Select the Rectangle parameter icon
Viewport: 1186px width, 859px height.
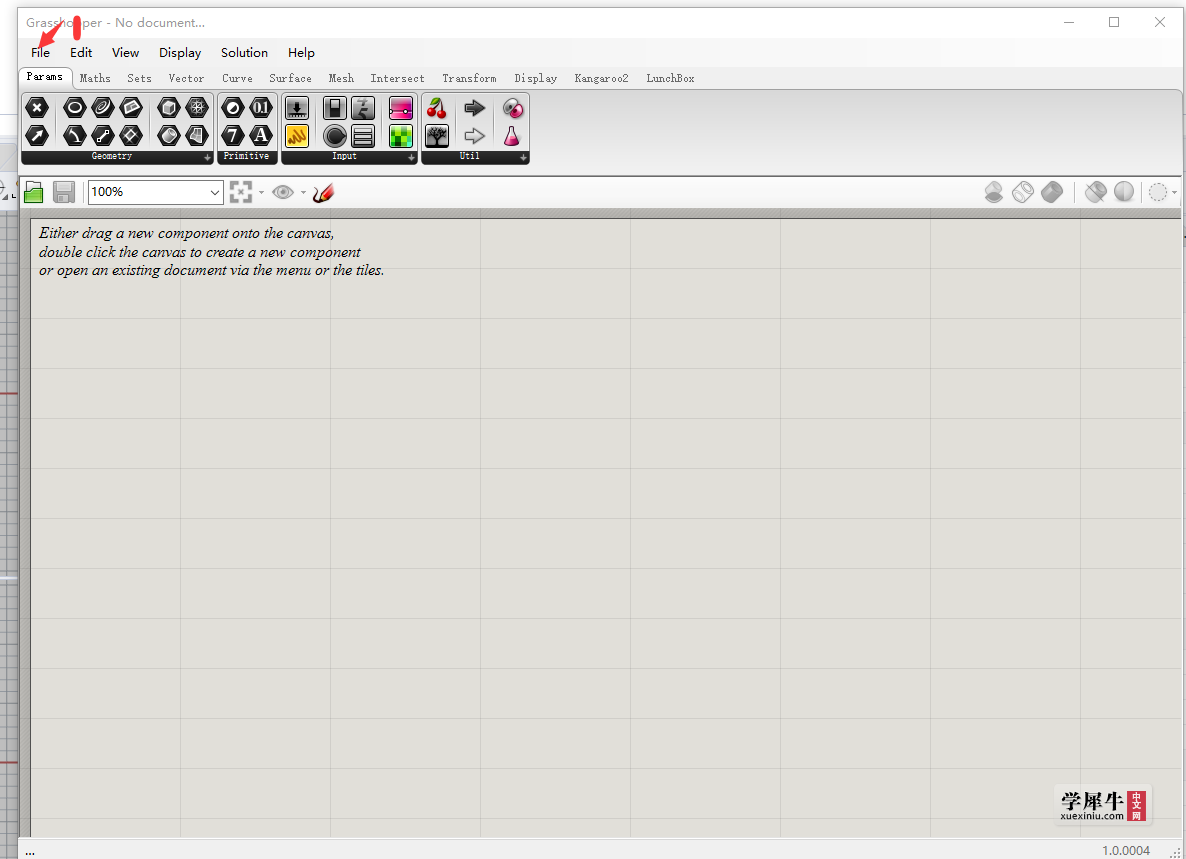131,135
